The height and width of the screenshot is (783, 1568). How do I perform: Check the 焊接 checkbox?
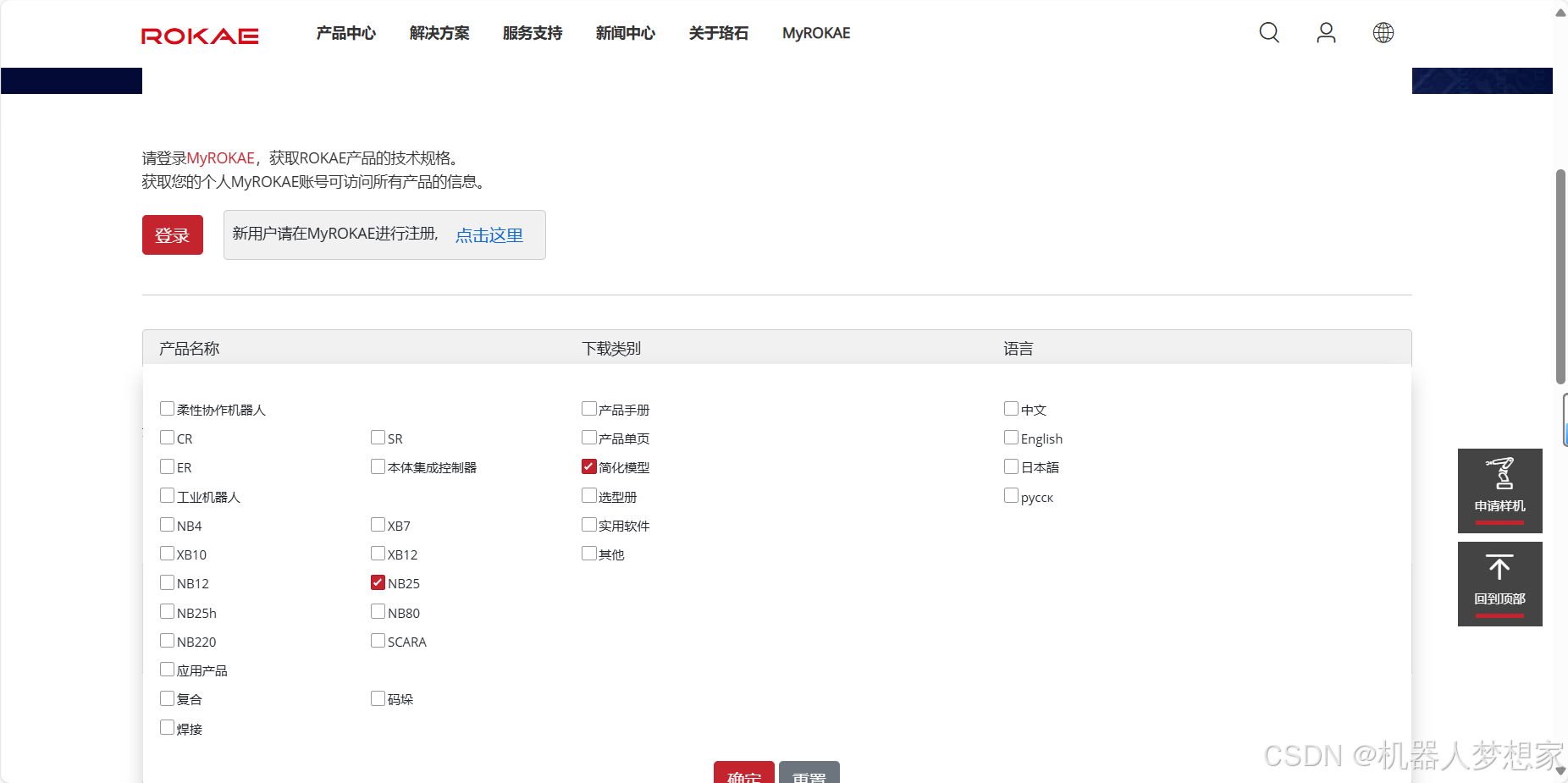point(167,728)
